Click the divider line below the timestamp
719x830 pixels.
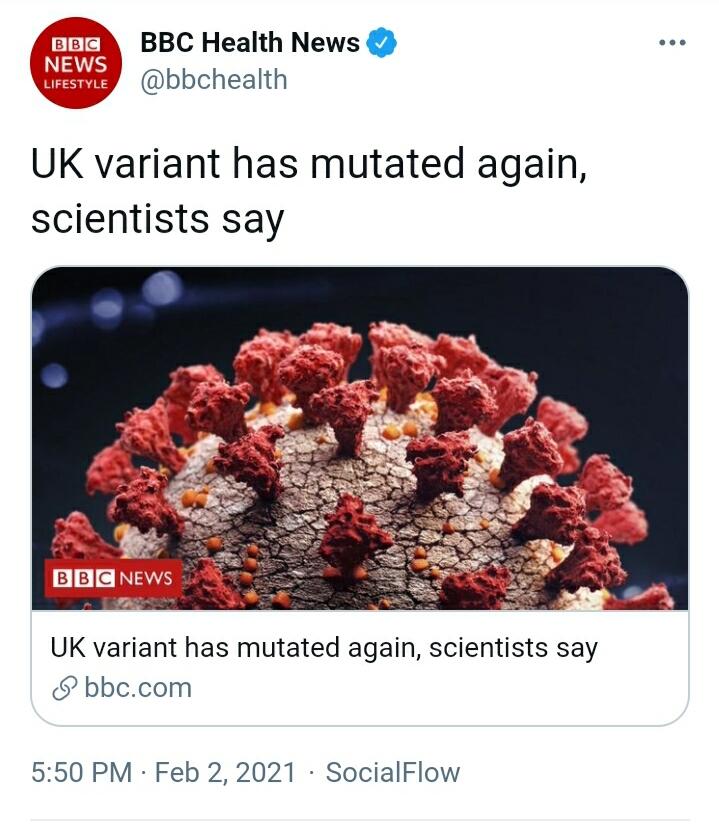pyautogui.click(x=360, y=821)
